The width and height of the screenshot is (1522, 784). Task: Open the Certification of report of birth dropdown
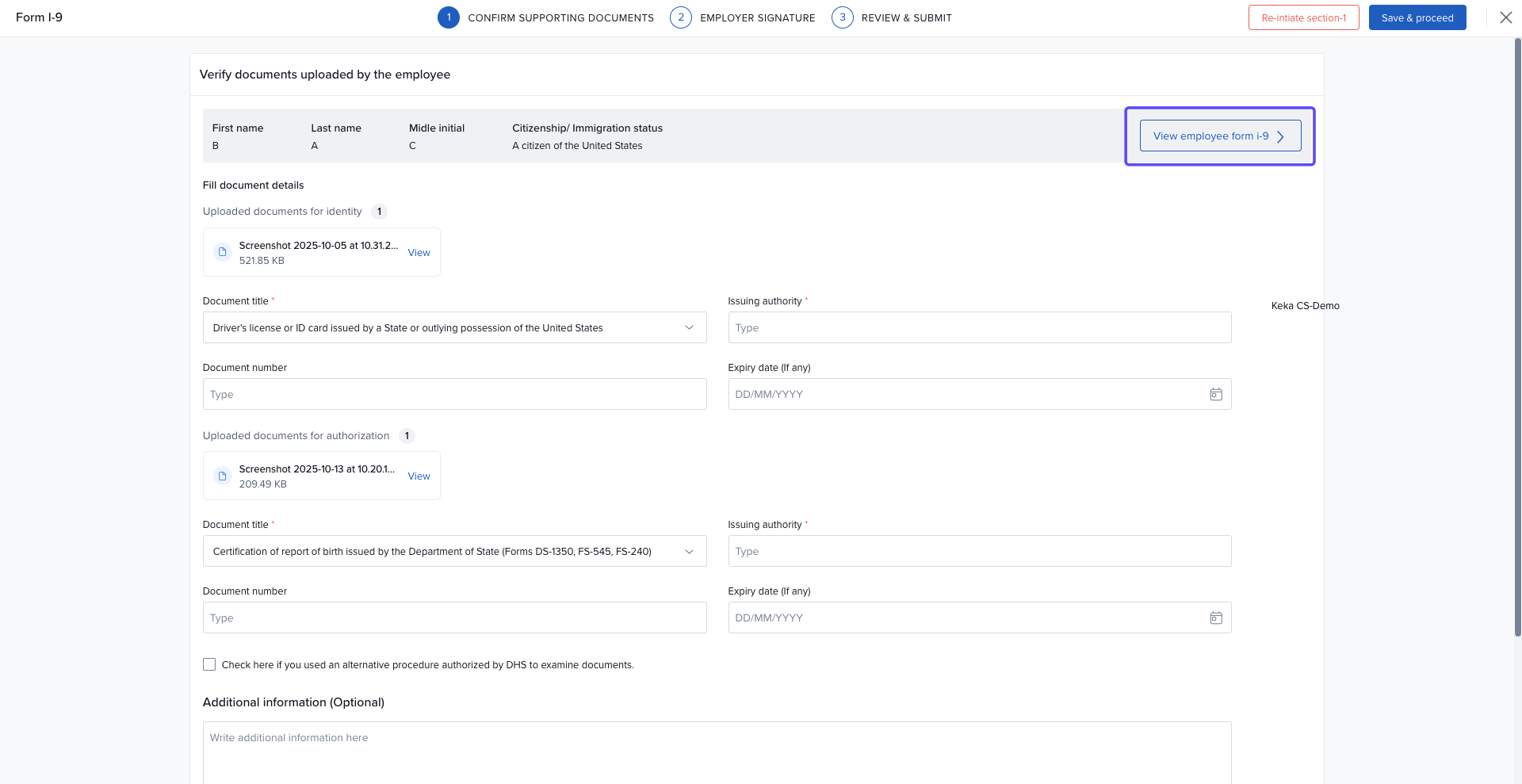689,552
